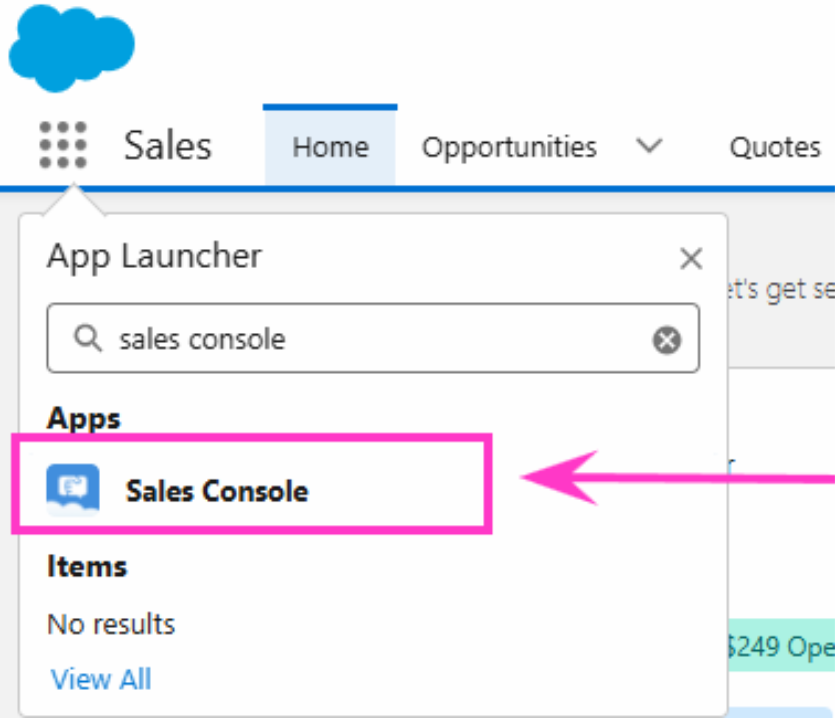
Task: Focus the App Launcher search field
Action: (x=373, y=338)
